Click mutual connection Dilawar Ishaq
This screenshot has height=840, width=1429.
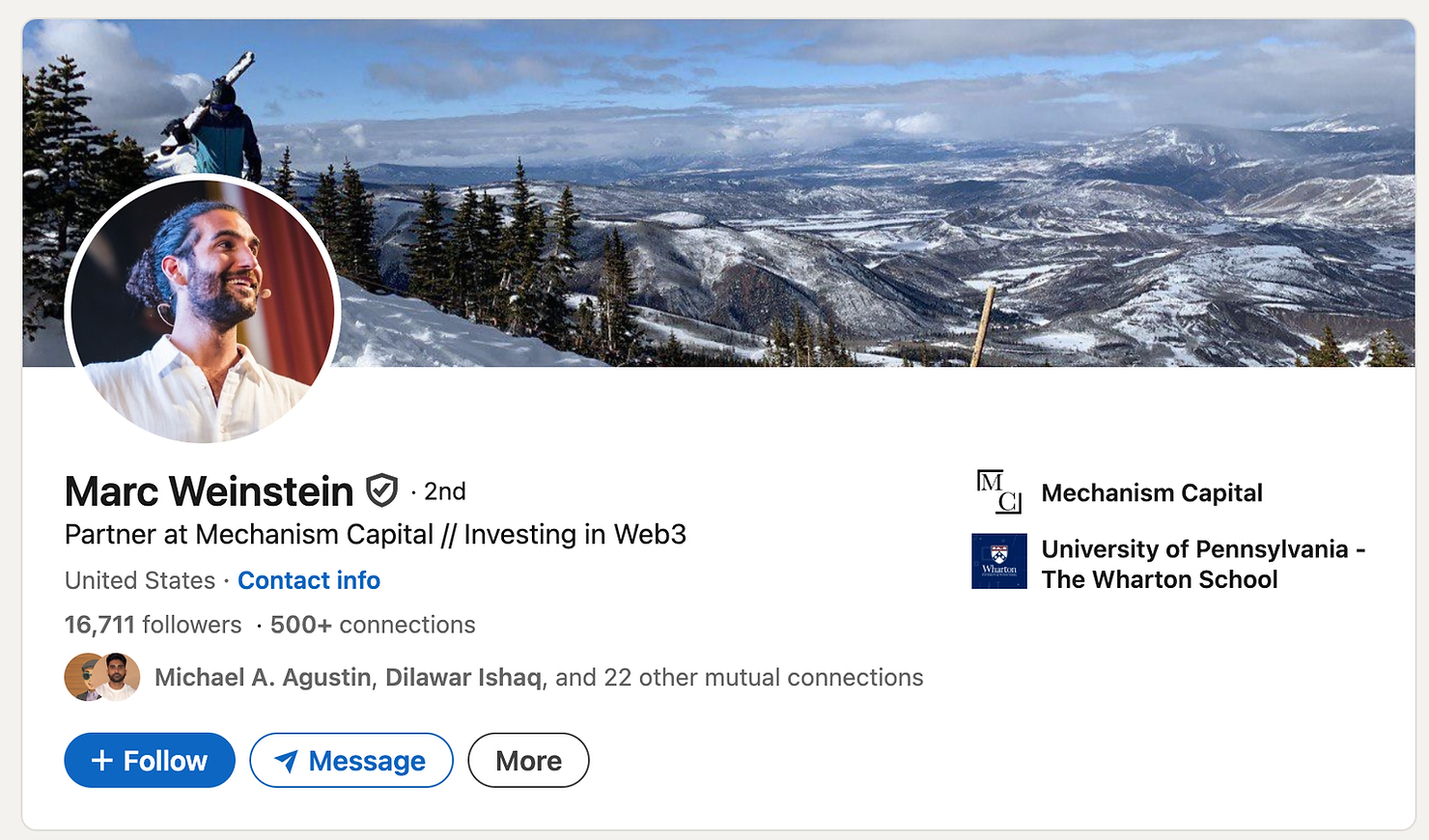tap(462, 678)
